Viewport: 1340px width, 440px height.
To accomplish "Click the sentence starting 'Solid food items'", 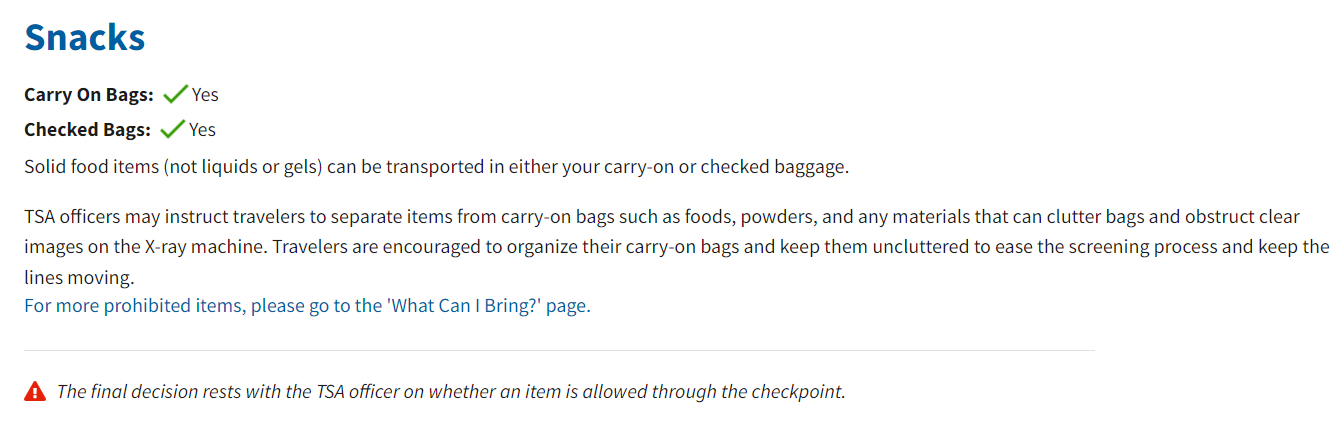I will click(x=436, y=166).
